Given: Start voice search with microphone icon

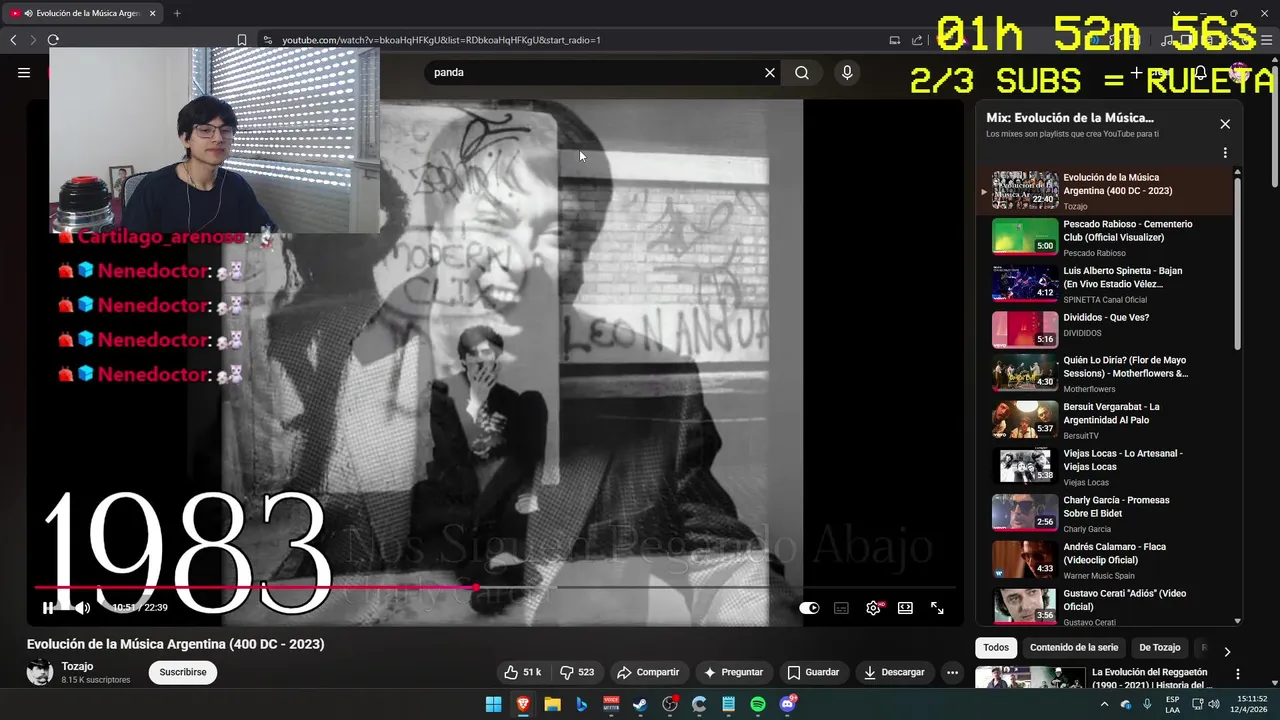Looking at the screenshot, I should pos(847,72).
